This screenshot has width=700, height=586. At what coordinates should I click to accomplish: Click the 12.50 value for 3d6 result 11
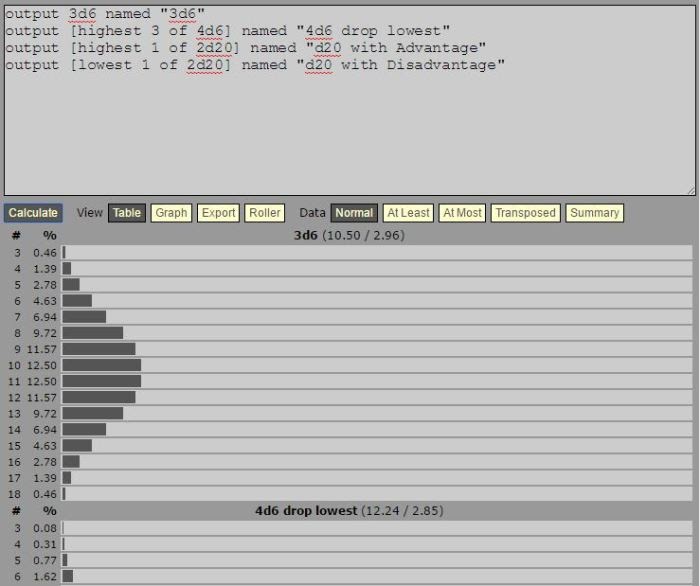tap(42, 382)
